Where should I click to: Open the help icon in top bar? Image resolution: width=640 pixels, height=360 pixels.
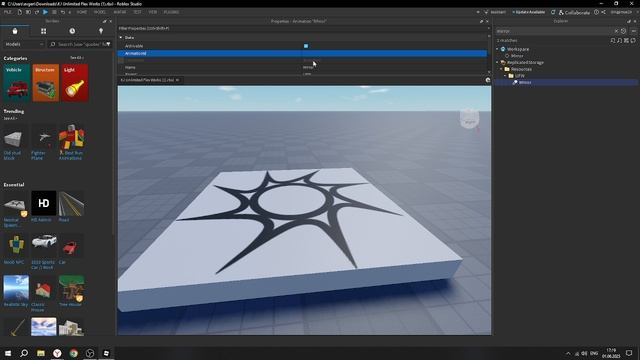[x=596, y=12]
